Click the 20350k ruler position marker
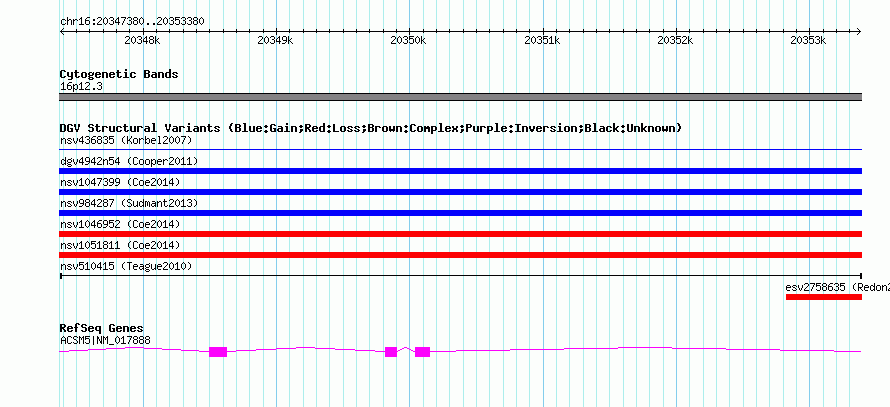The width and height of the screenshot is (890, 407). (408, 40)
